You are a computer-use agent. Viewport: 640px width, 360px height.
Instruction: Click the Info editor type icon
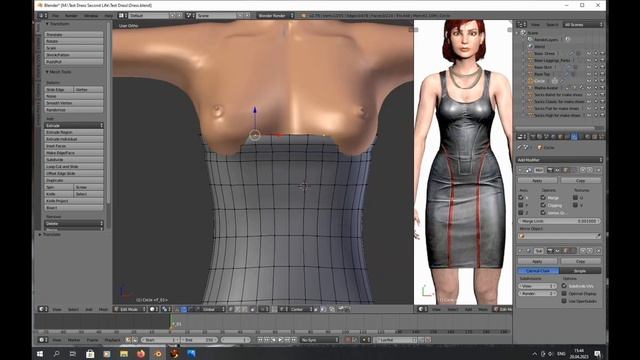pyautogui.click(x=42, y=16)
